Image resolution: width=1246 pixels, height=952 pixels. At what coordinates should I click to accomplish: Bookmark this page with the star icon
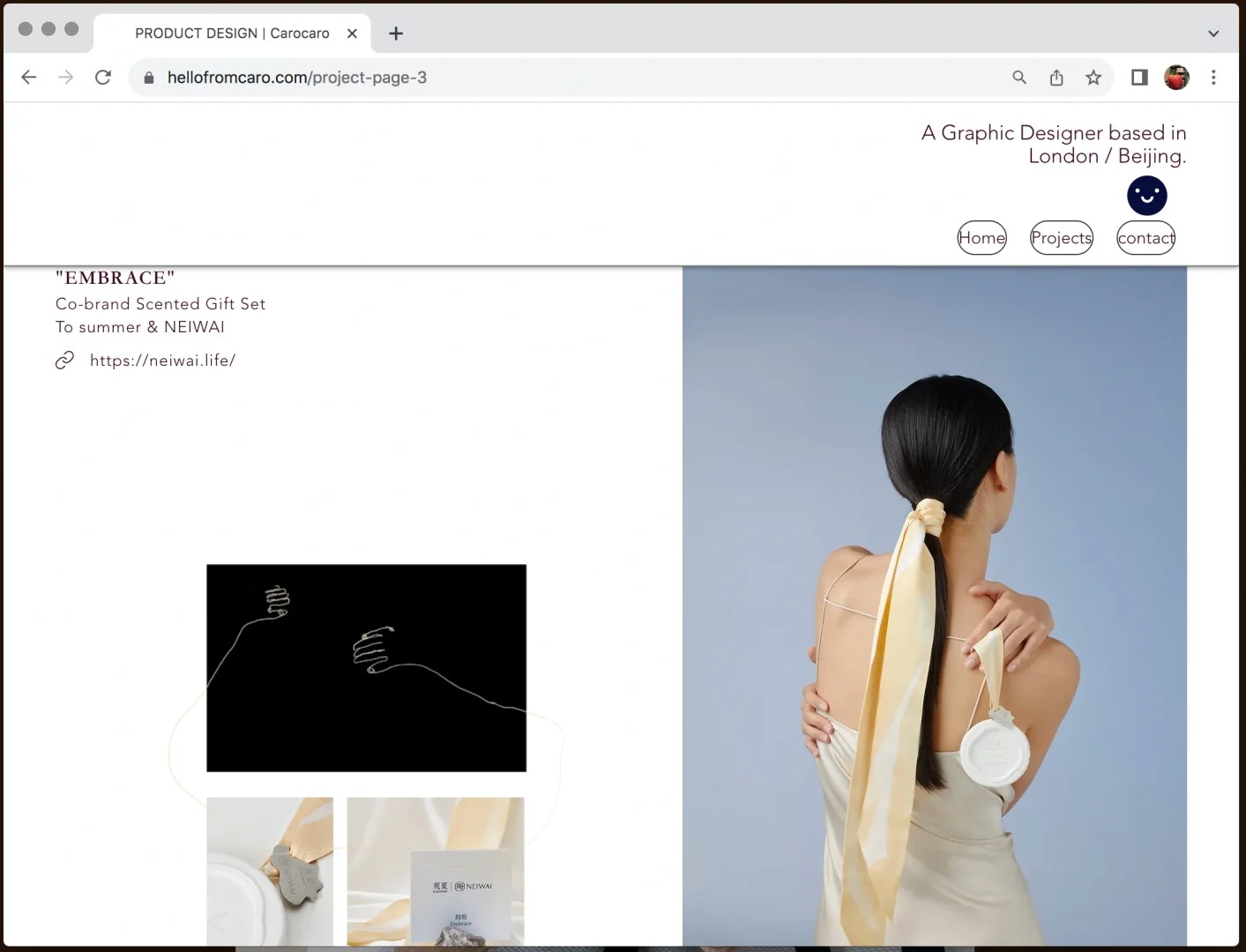(1093, 78)
